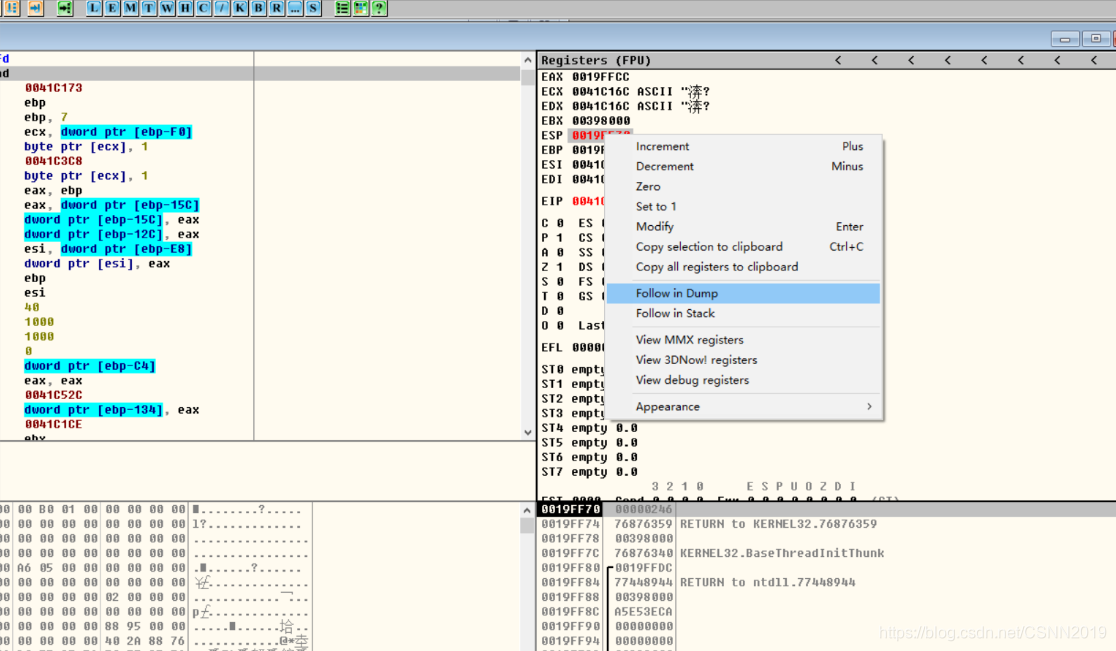
Task: Open the Memory map with the M button
Action: click(x=130, y=8)
